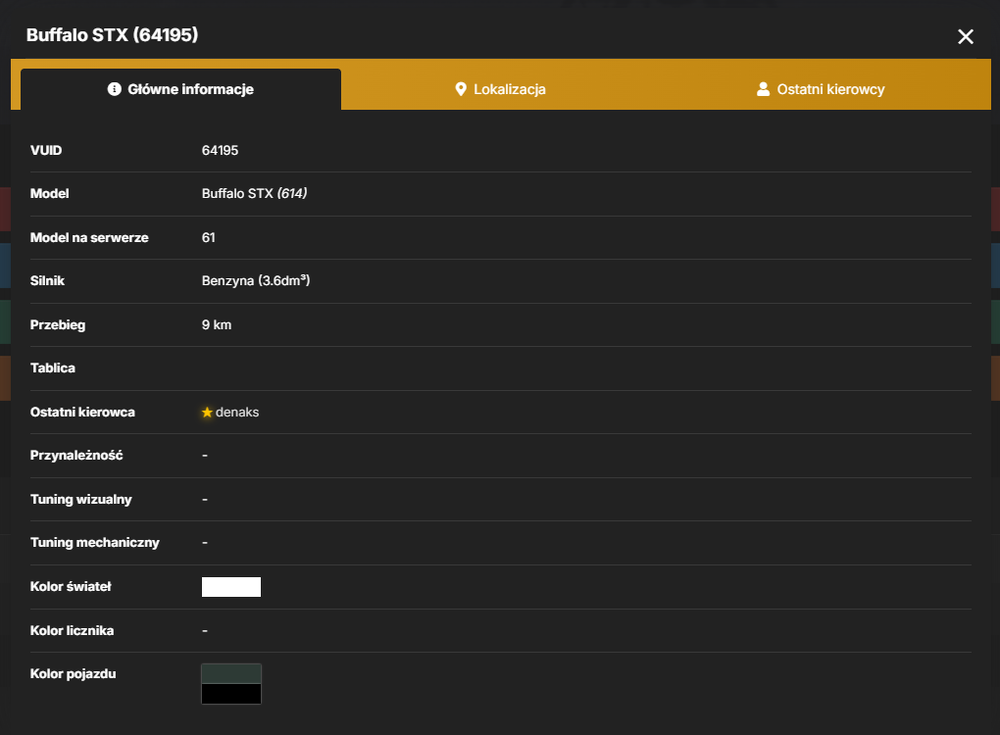This screenshot has height=735, width=1000.
Task: Click the Tuning mechaniczny label
Action: coord(94,543)
